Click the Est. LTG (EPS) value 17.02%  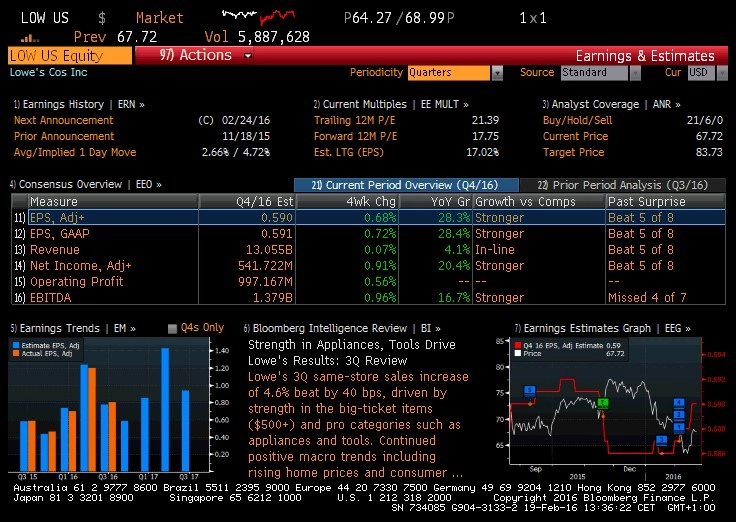coord(482,152)
